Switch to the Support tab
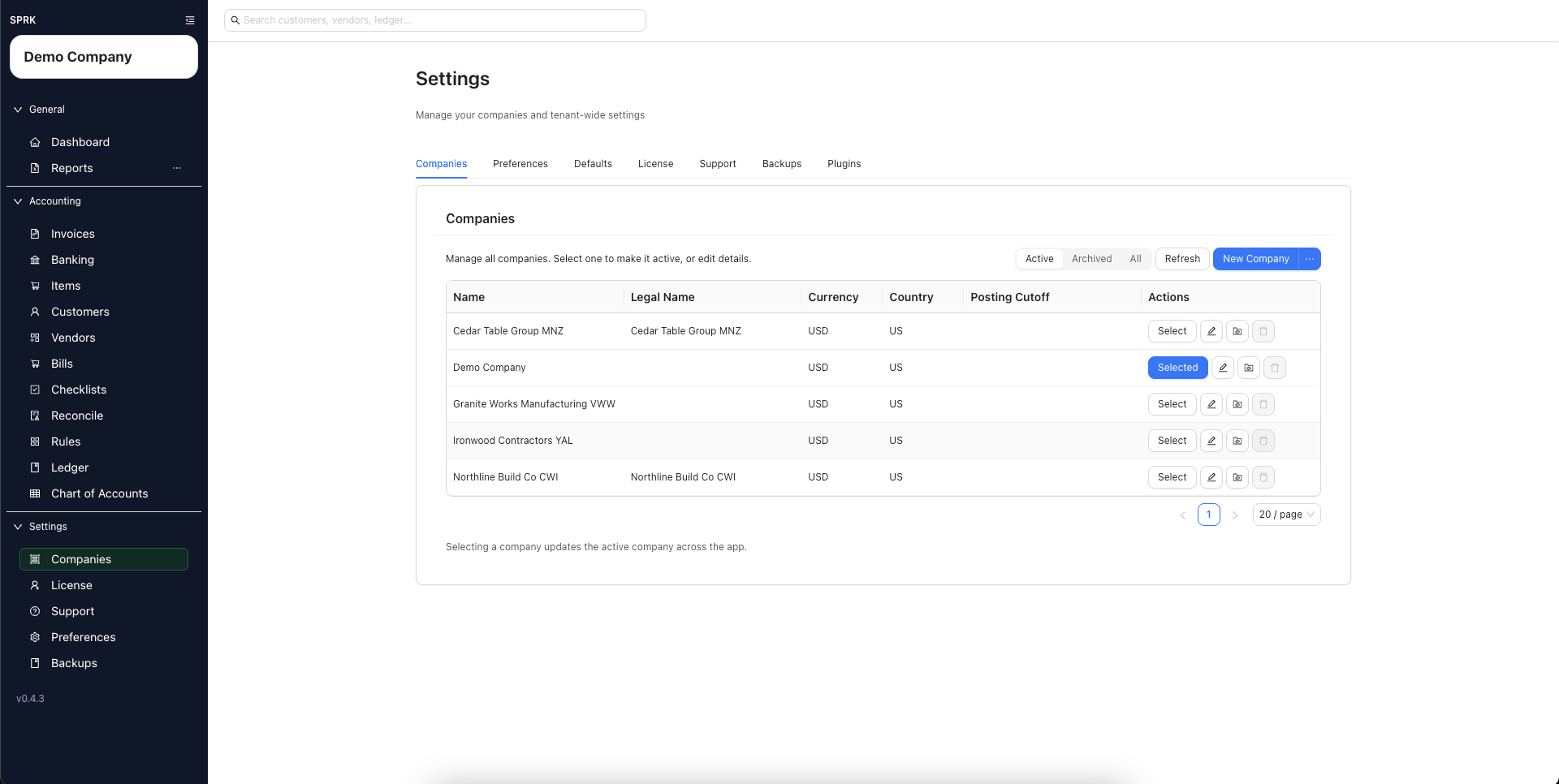 [x=718, y=164]
